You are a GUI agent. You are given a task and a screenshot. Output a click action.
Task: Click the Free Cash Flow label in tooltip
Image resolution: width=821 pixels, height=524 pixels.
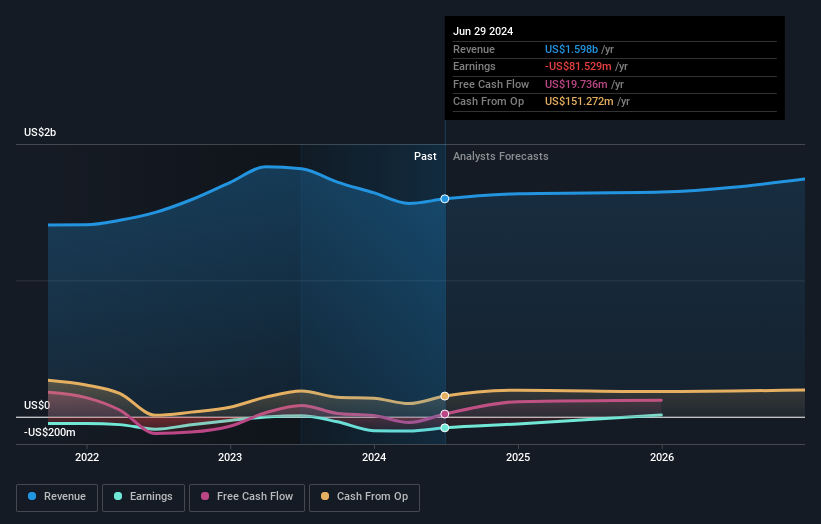pos(491,84)
